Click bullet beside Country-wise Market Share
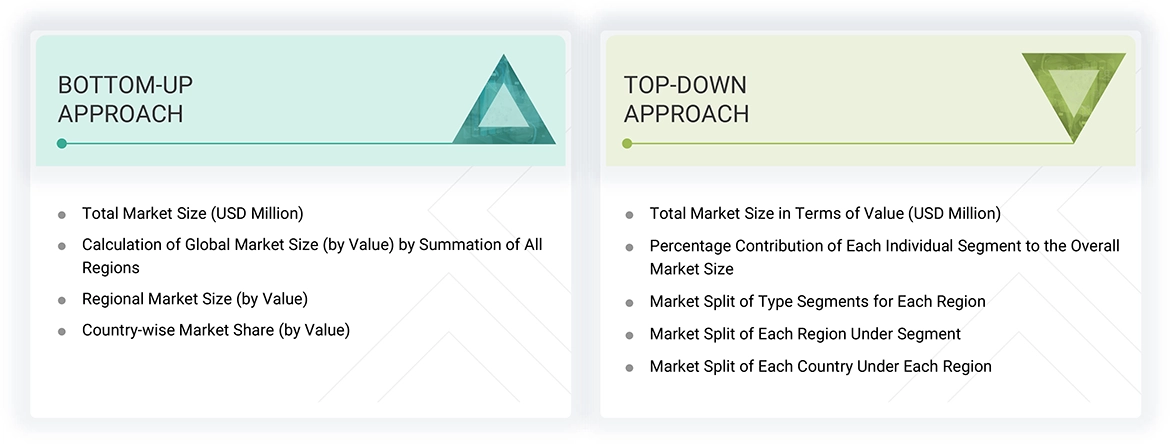The width and height of the screenshot is (1170, 444). coord(62,331)
